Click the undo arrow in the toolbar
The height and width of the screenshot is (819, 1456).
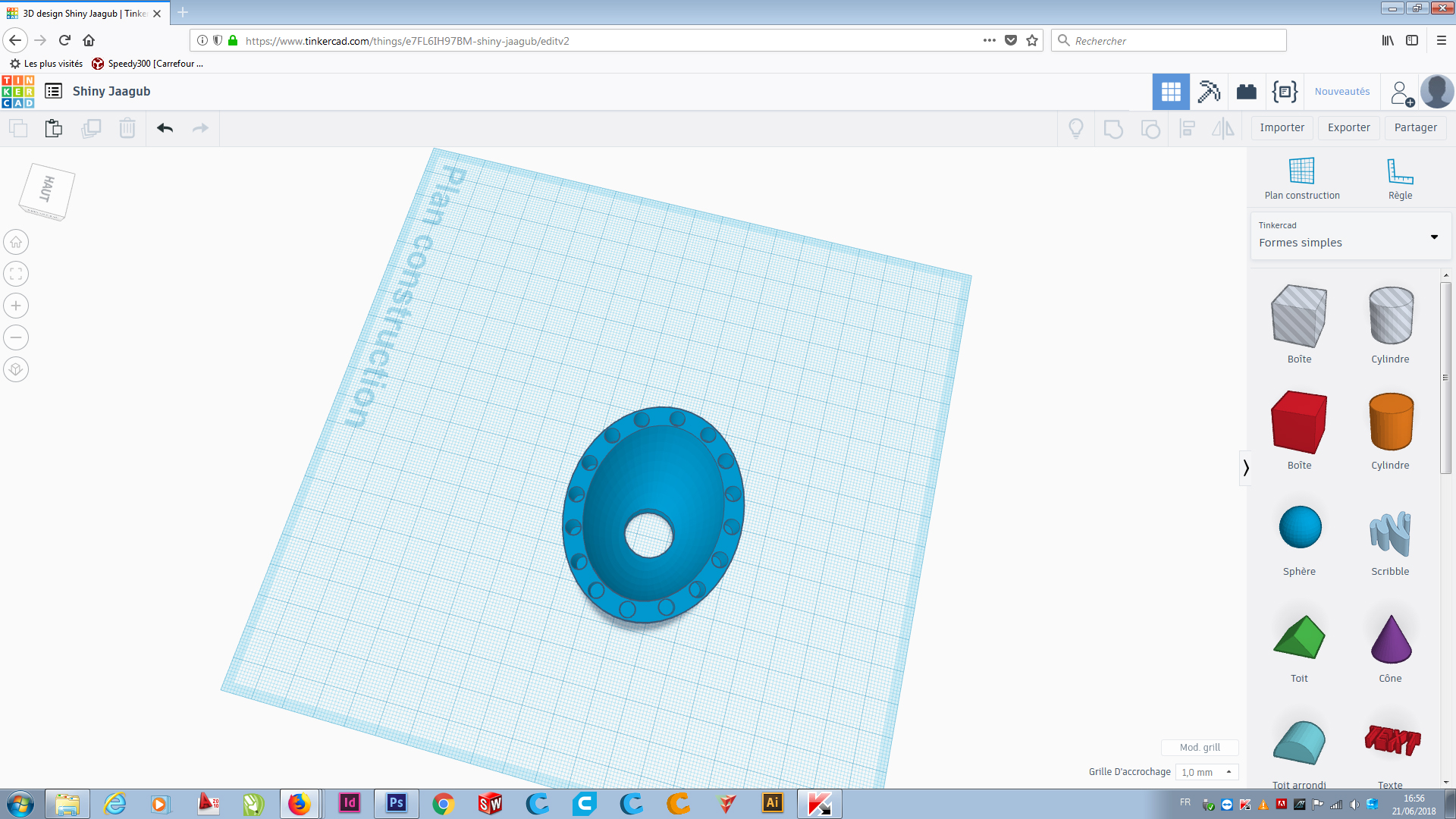pos(165,128)
